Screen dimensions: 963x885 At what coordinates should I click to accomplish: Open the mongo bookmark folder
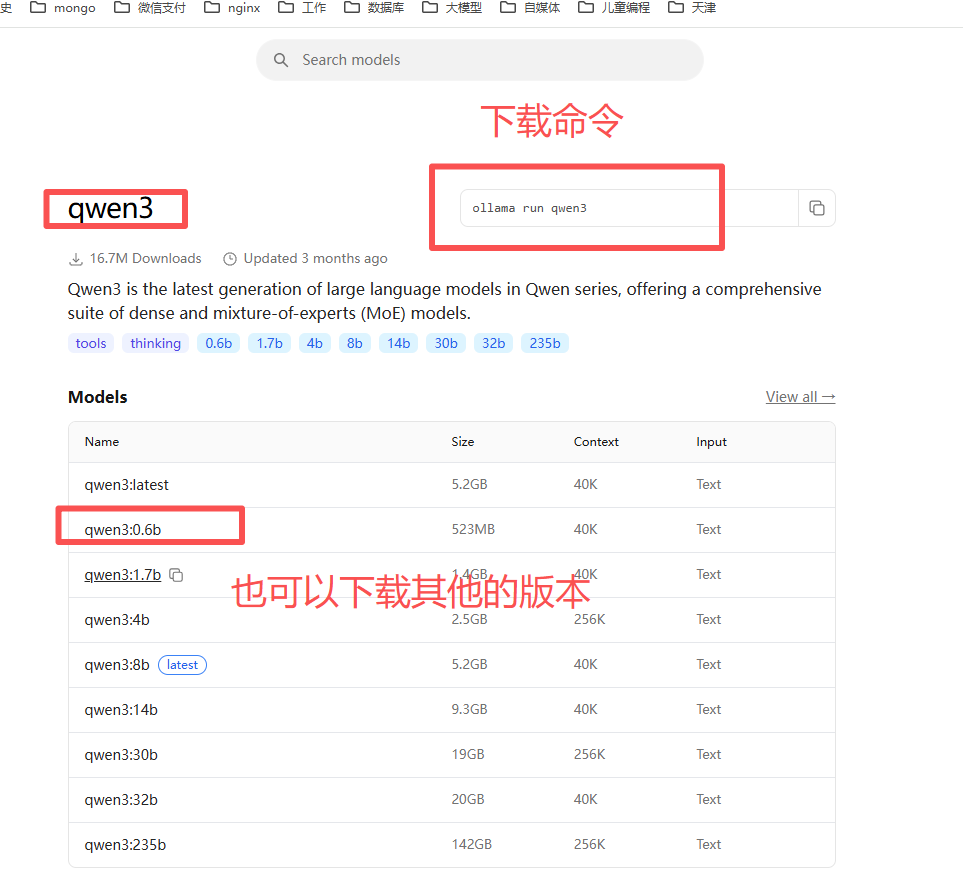click(x=63, y=8)
